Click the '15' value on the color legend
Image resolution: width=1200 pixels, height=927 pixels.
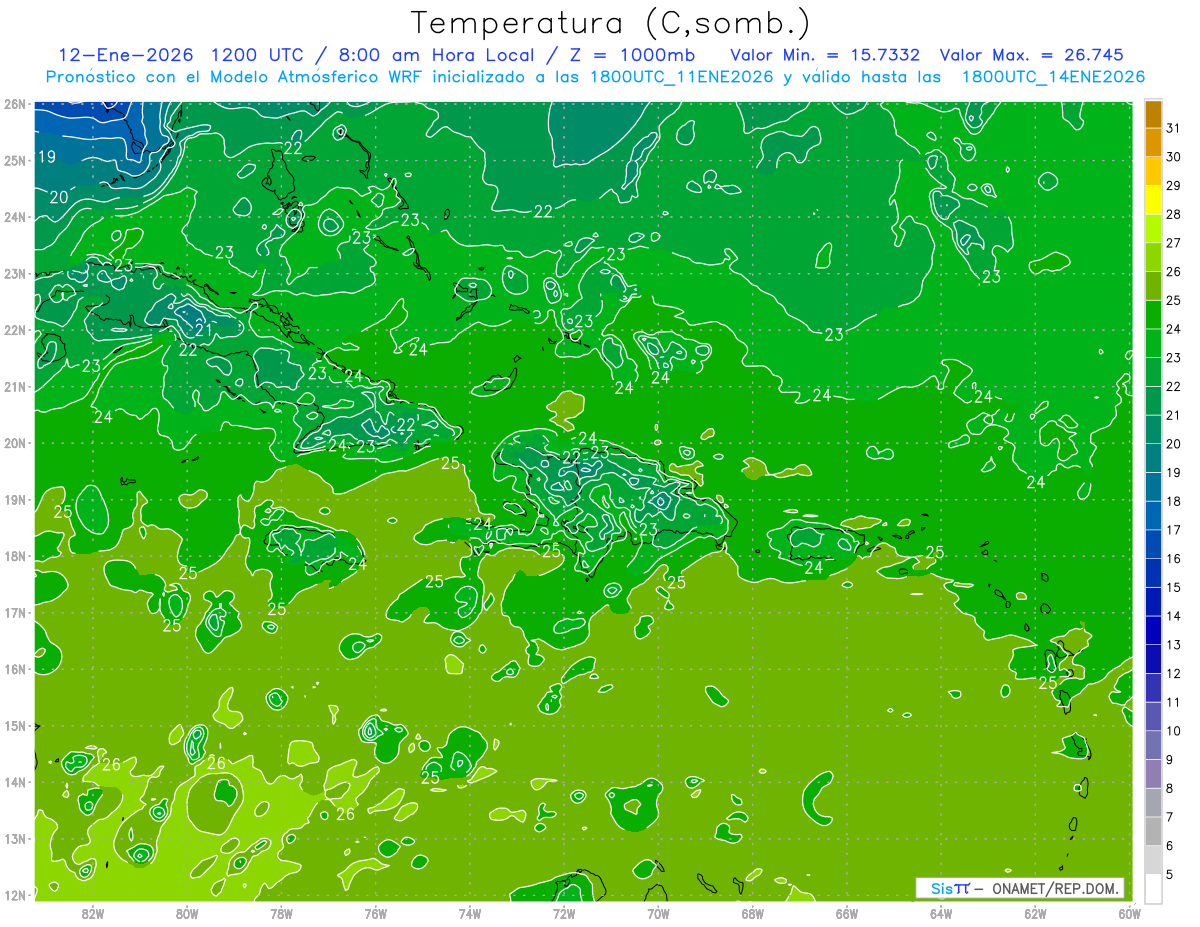tap(1173, 587)
